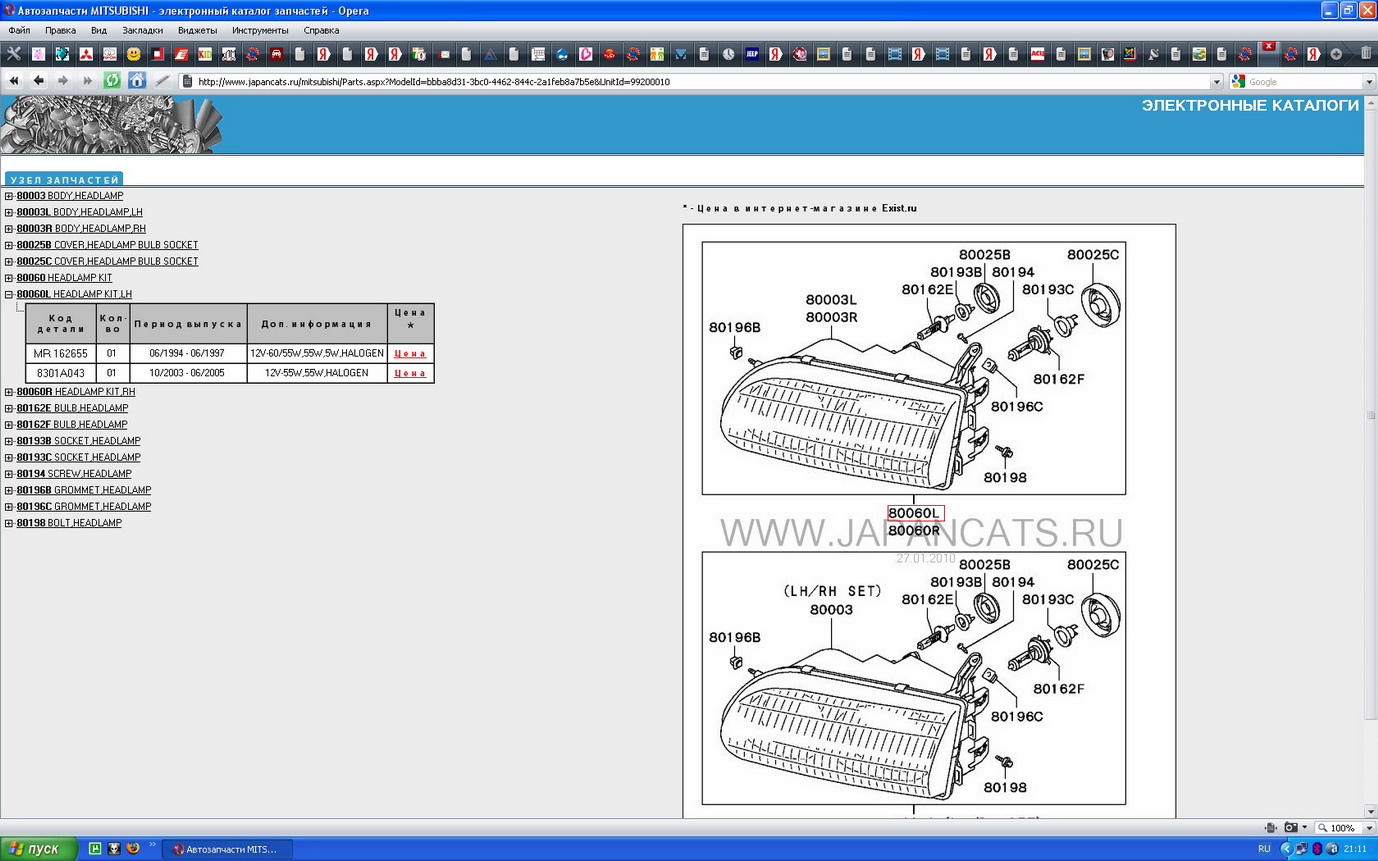Viewport: 1378px width, 861px height.
Task: Open the 80193C SOCKET,HEADLAMP link
Action: point(79,457)
